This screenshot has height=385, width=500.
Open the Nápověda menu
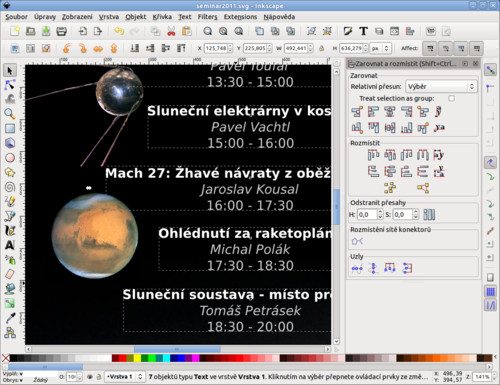(x=279, y=17)
